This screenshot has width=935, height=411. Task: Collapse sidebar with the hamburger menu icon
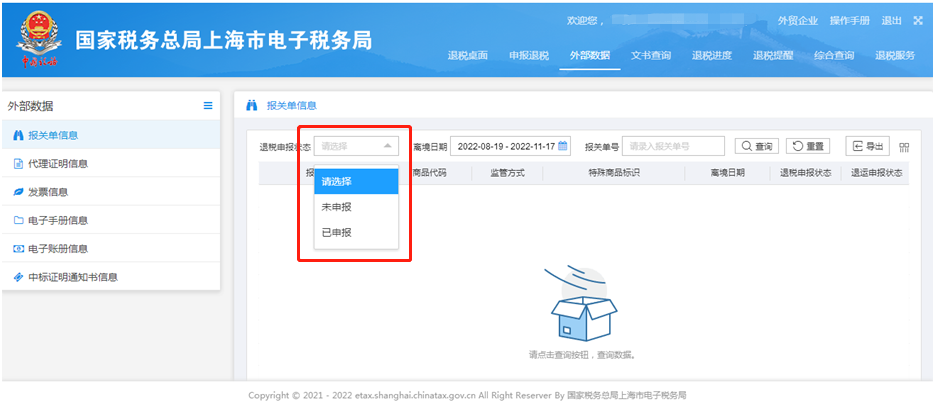point(208,106)
